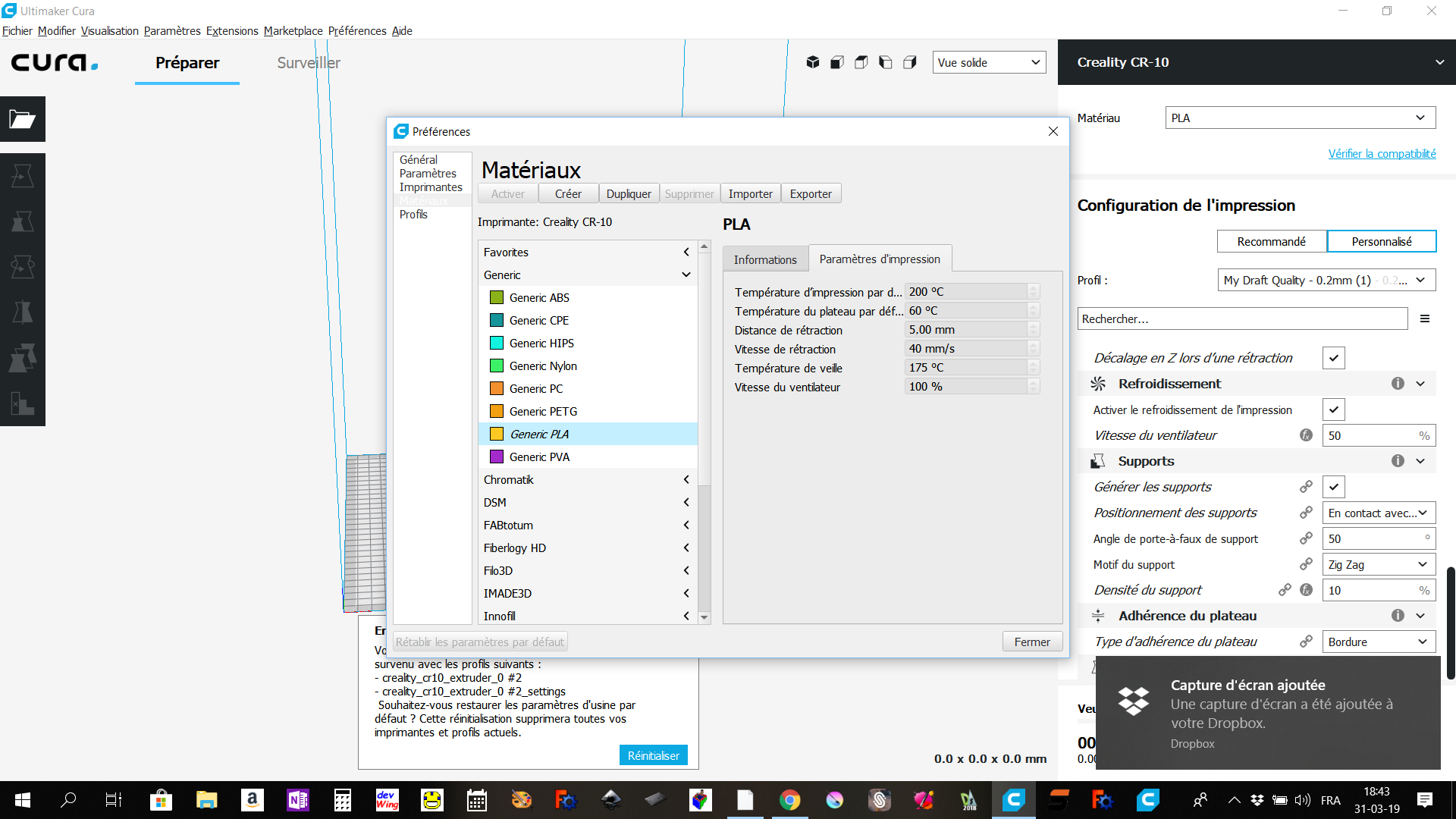This screenshot has width=1456, height=819.
Task: Click the materials list scrollbar down arrow
Action: click(x=704, y=617)
